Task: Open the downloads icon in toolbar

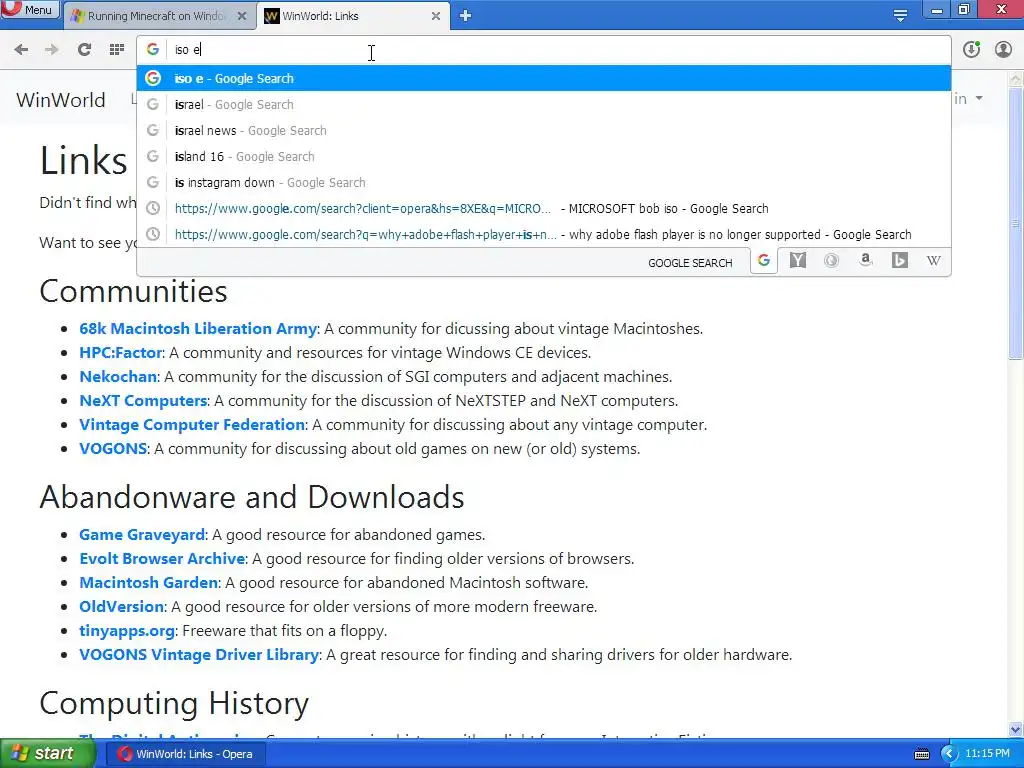Action: pyautogui.click(x=971, y=50)
